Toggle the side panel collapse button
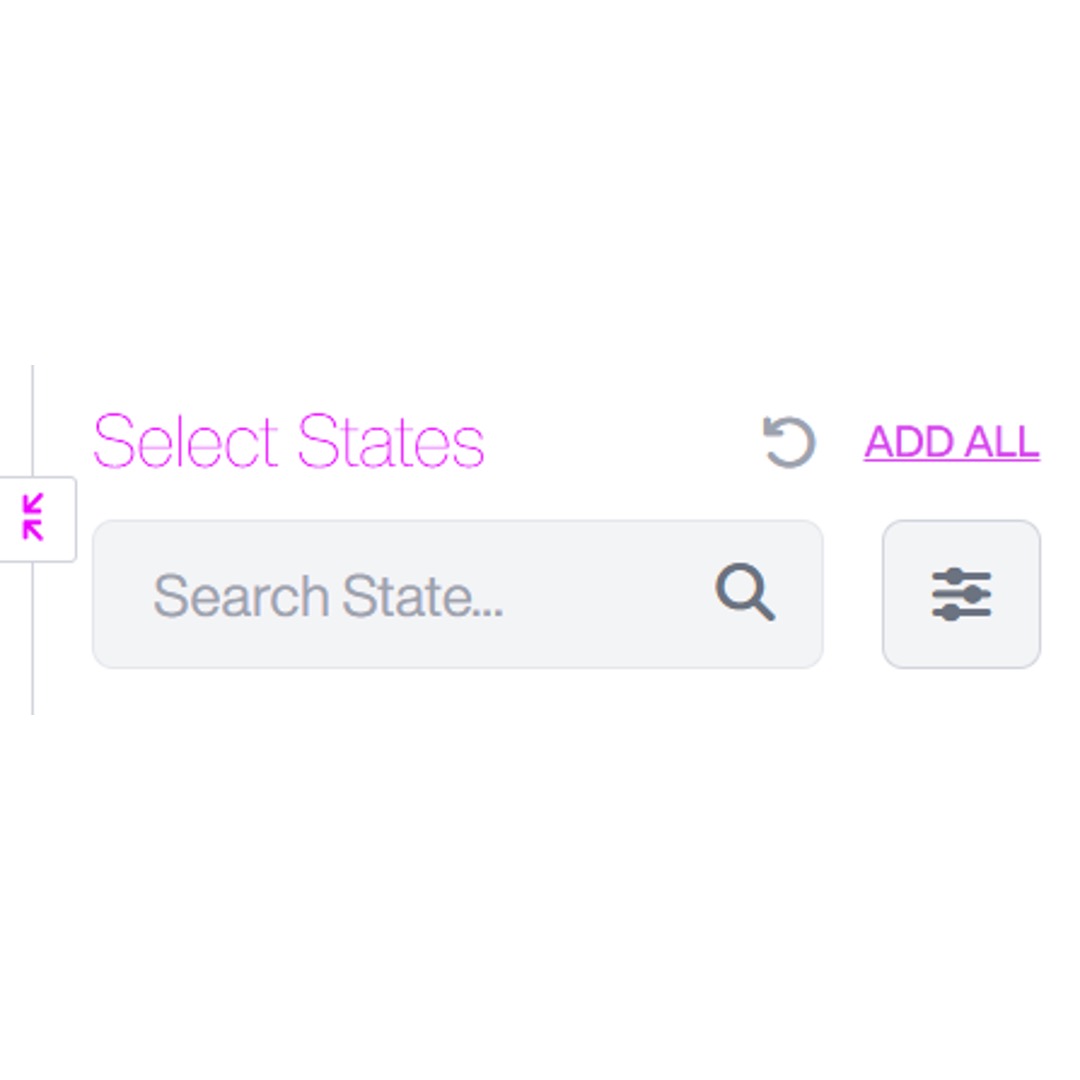This screenshot has height=1080, width=1080. click(x=35, y=518)
